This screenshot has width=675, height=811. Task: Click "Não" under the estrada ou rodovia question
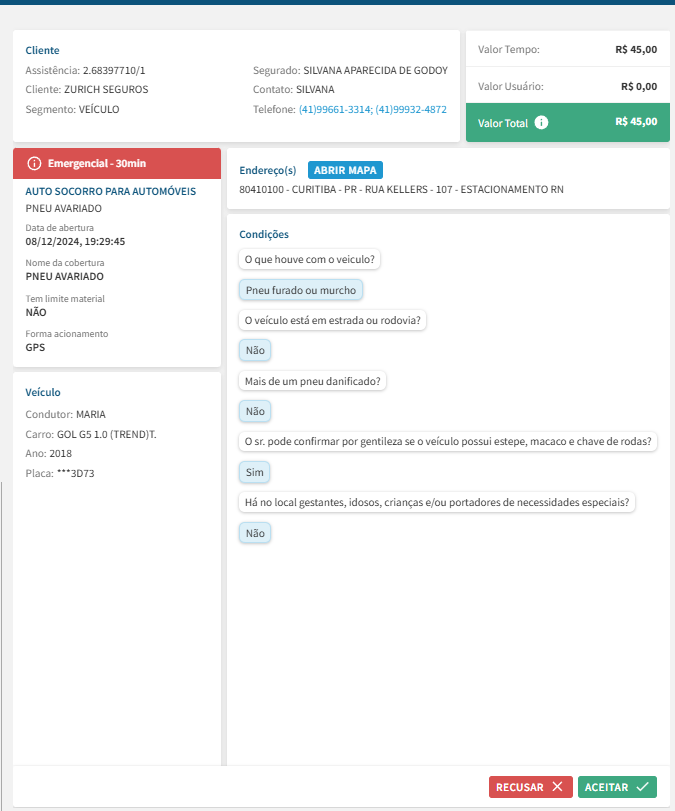255,351
